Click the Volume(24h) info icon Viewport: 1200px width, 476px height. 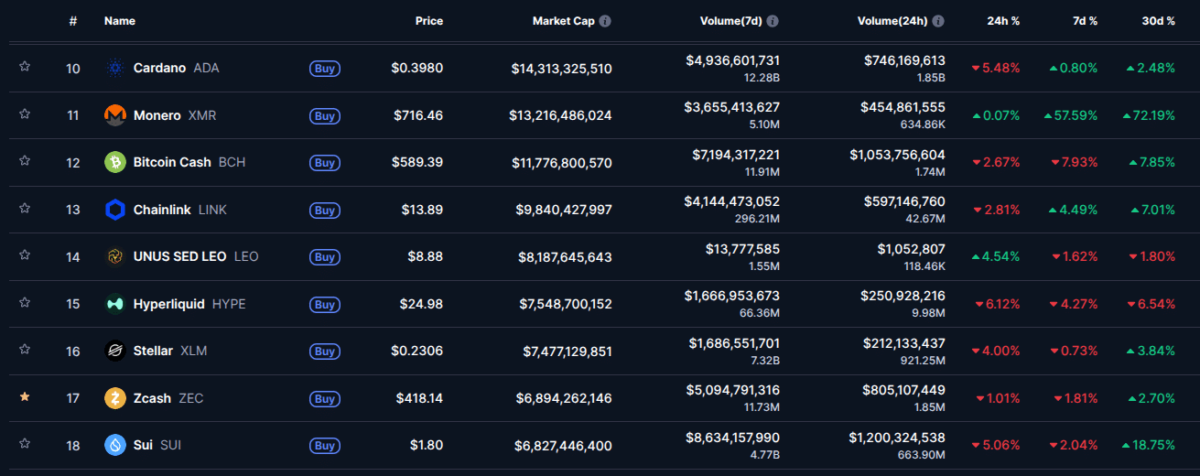tap(938, 20)
